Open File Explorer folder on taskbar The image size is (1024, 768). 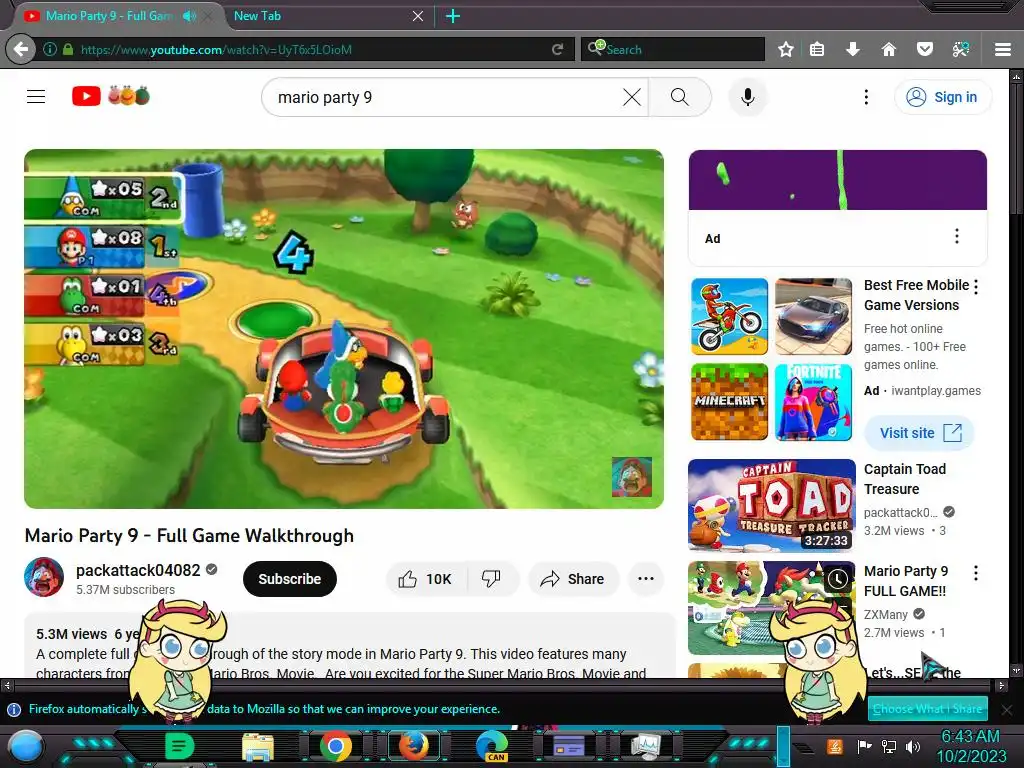tap(258, 746)
